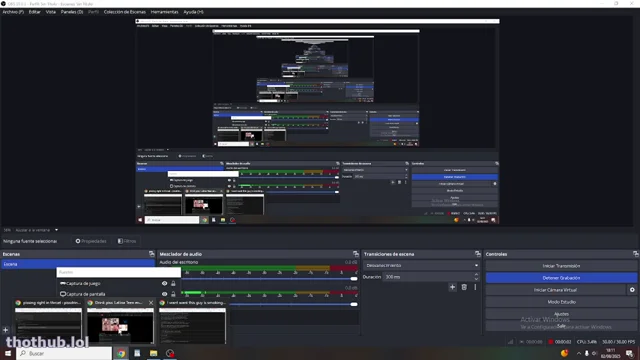The image size is (640, 360).
Task: Open the preview scaling dropdown arrow
Action: tap(56, 230)
